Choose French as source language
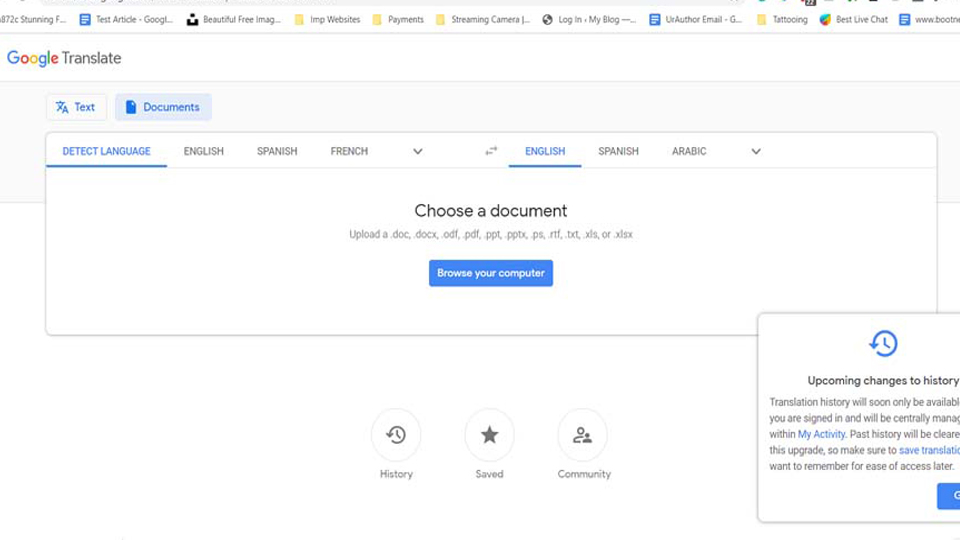The width and height of the screenshot is (960, 540). [x=349, y=151]
